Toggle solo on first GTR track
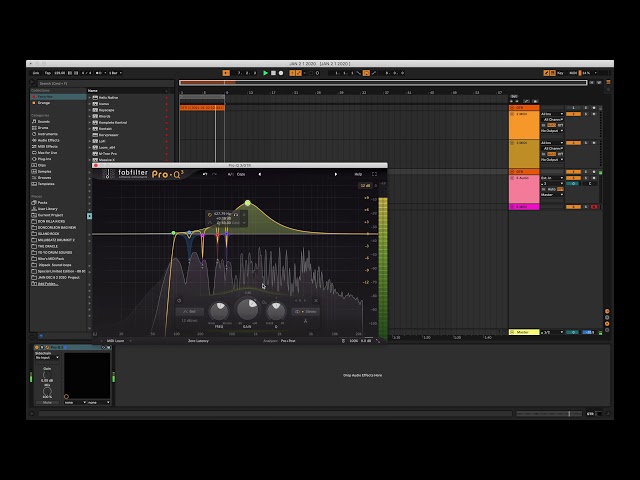Screen dimensions: 640x480 [586, 108]
